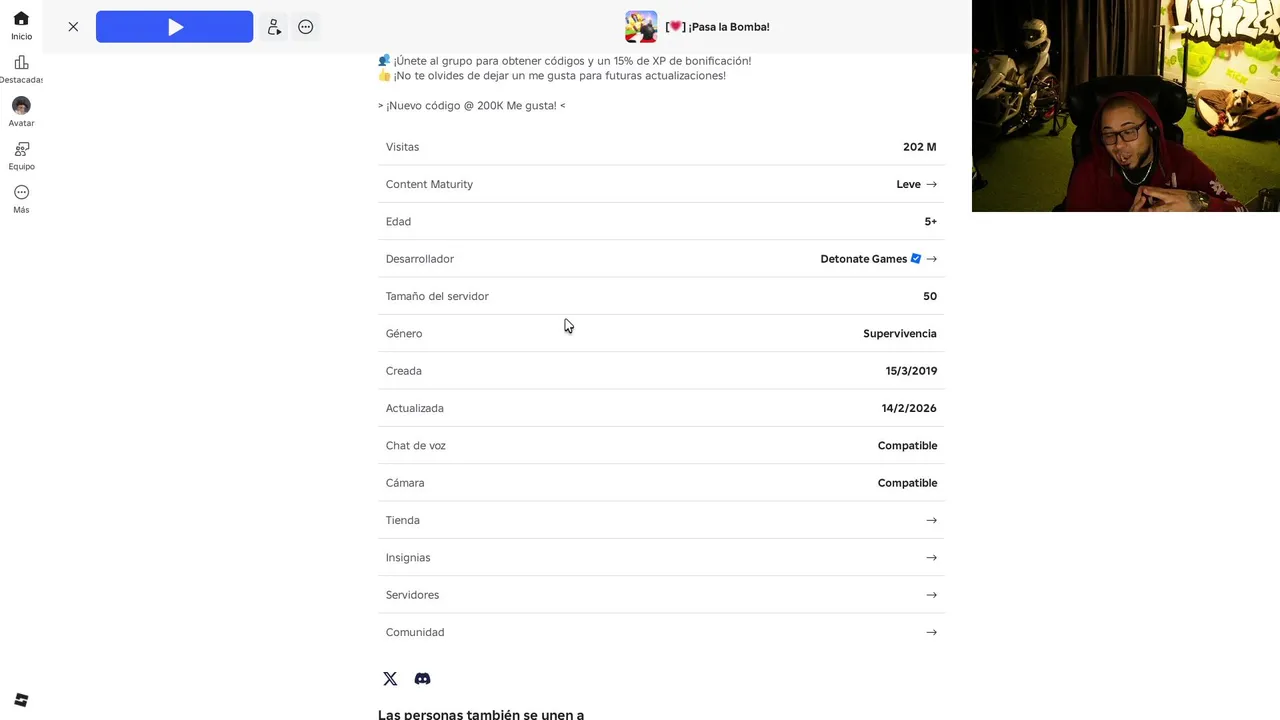Open the more options ellipsis menu
The width and height of the screenshot is (1280, 720).
(x=306, y=27)
